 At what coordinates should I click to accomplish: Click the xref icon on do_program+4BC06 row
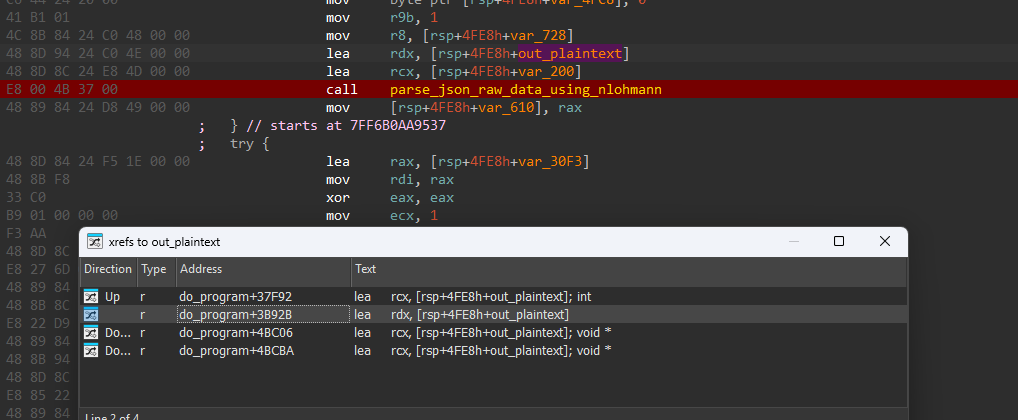[x=91, y=332]
